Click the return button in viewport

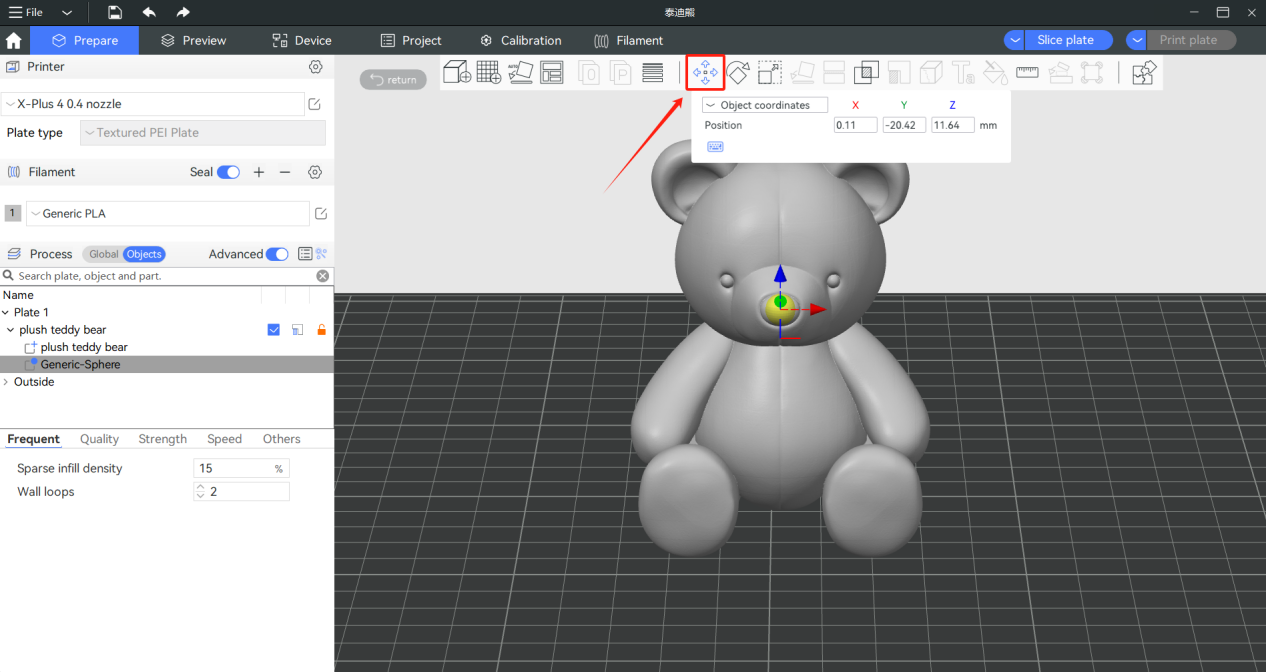[393, 80]
